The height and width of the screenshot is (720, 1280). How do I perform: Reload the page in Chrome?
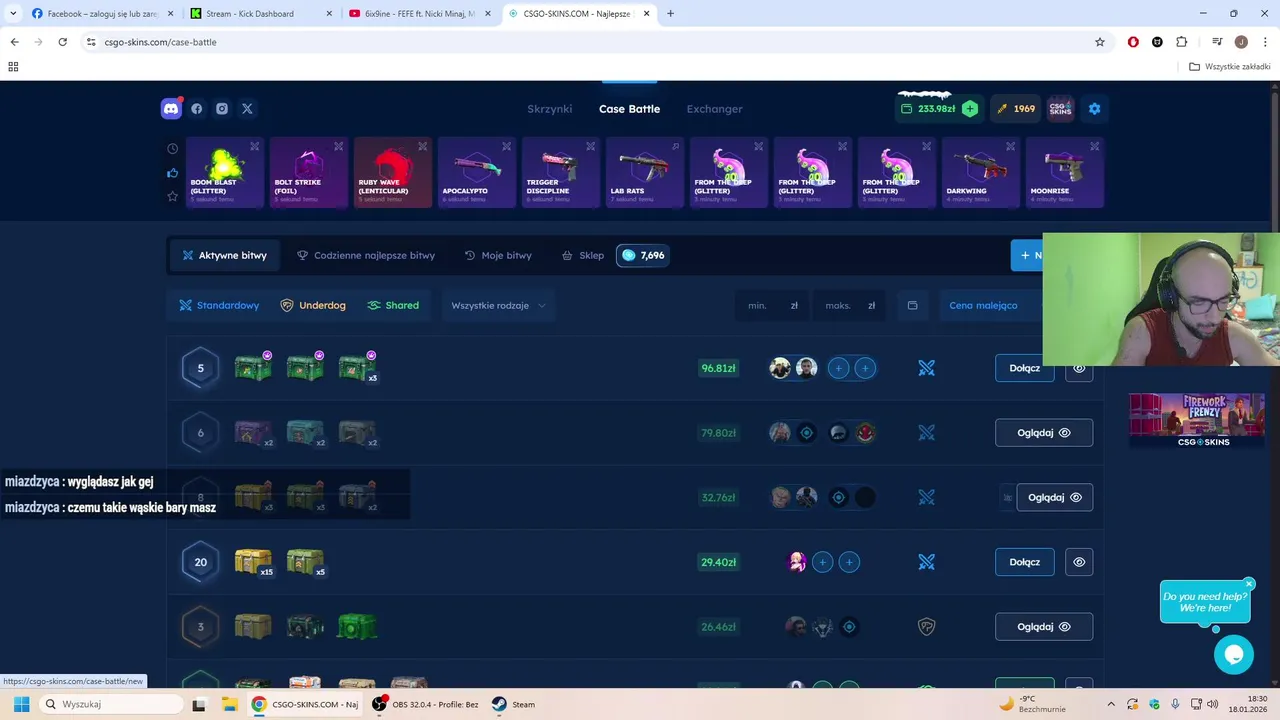pos(62,42)
